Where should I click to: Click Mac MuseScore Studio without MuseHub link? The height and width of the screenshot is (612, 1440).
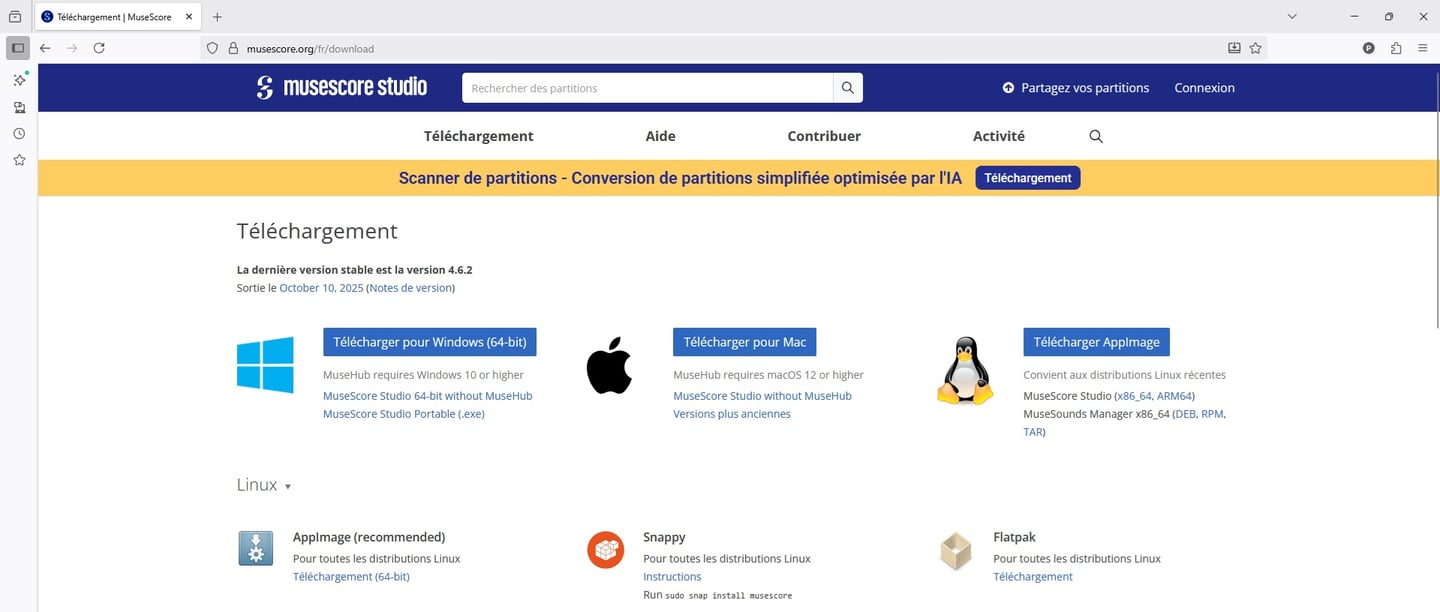(x=762, y=396)
